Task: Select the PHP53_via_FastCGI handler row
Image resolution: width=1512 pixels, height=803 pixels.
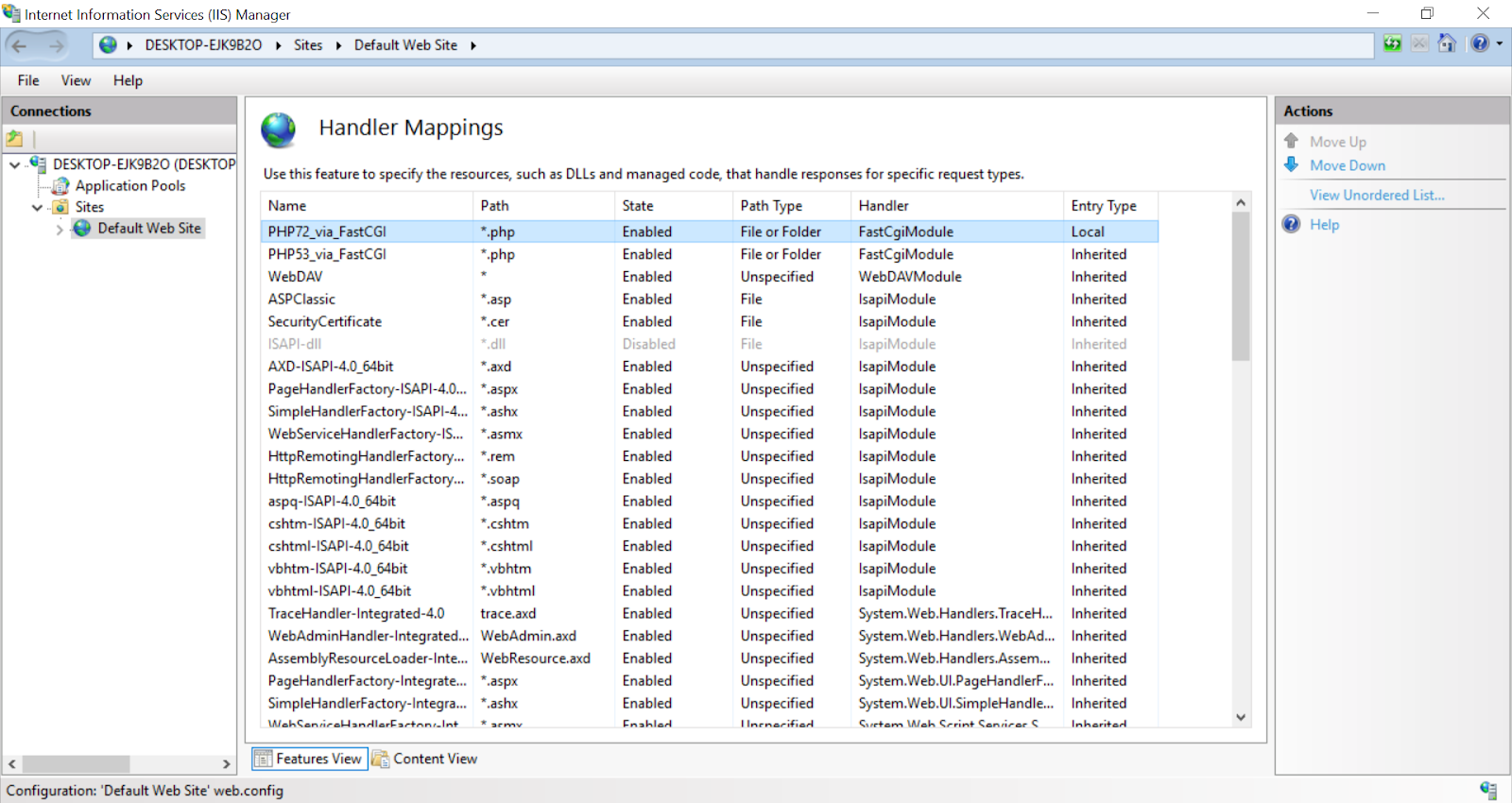Action: [710, 254]
